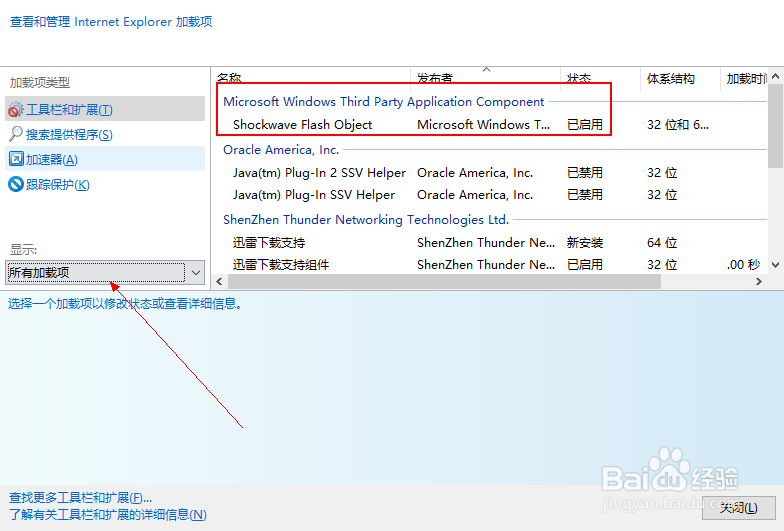Click the Tracking Protection blocked icon
This screenshot has width=784, height=531.
(x=16, y=184)
